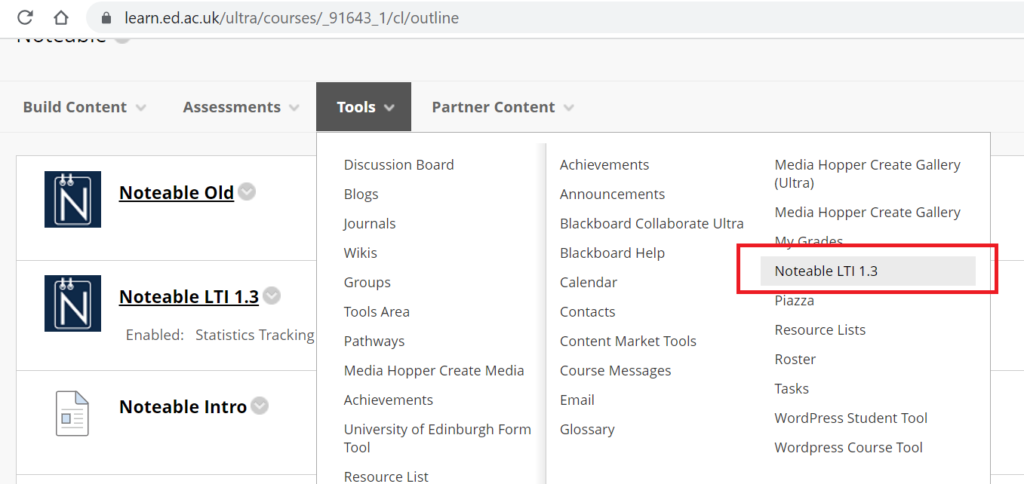Choose Groups from the Tools menu
The width and height of the screenshot is (1024, 484).
click(367, 282)
